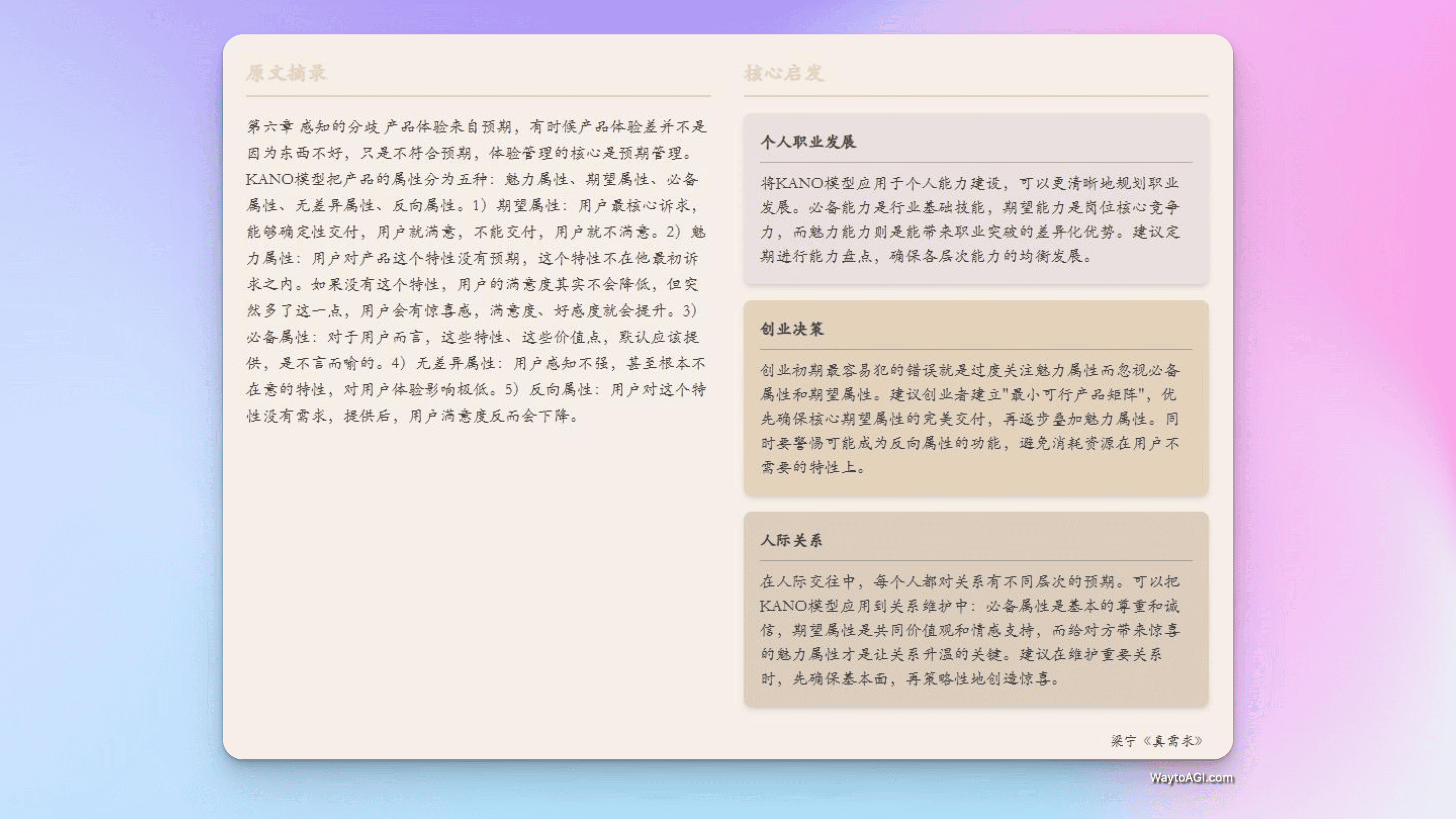Click the 核心启发 section heading
This screenshot has height=819, width=1456.
tap(784, 73)
